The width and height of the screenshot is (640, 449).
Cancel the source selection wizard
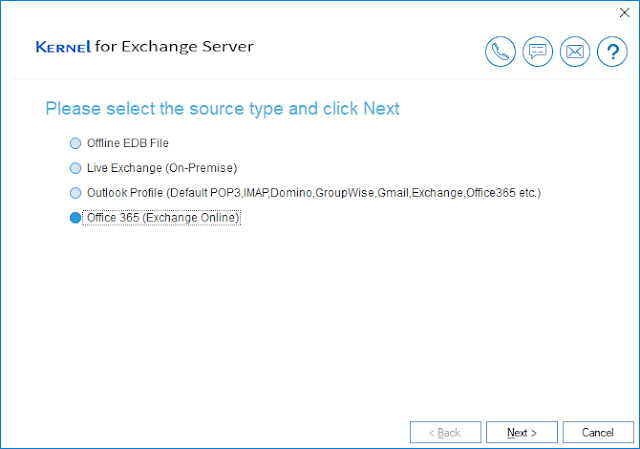(x=597, y=432)
